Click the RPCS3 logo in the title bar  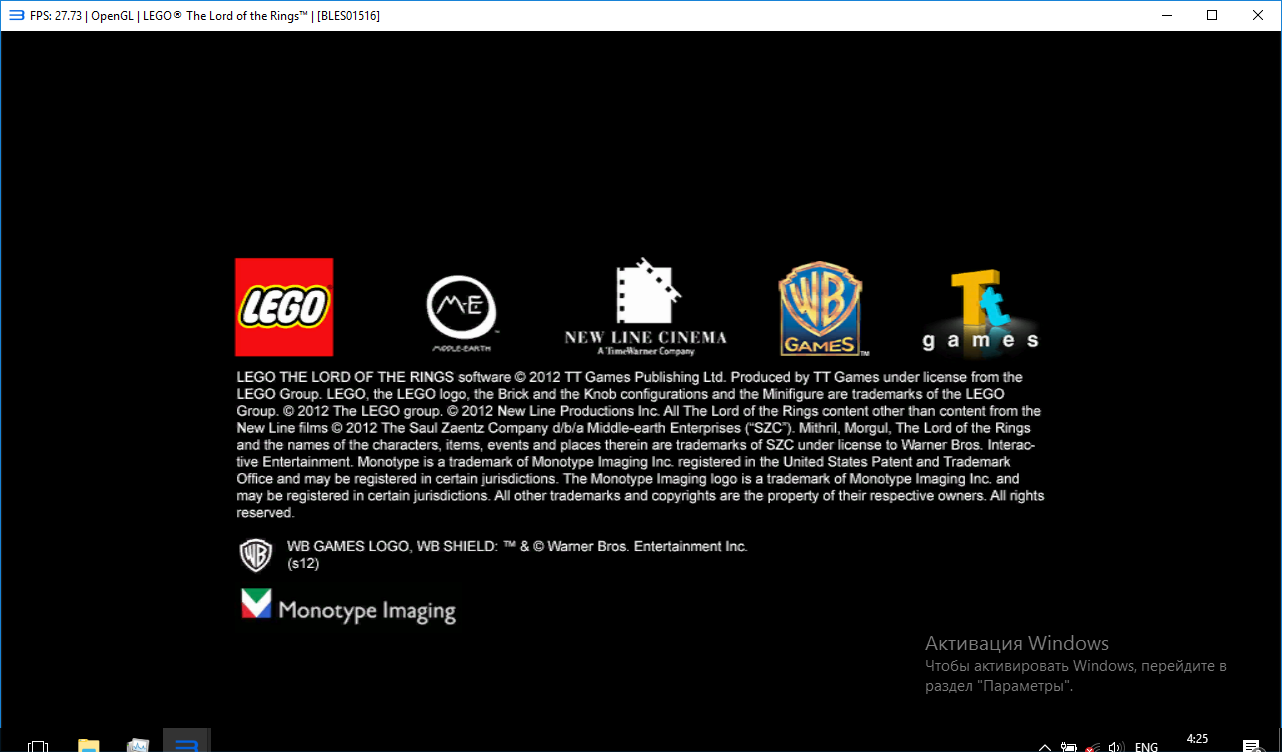(x=15, y=15)
